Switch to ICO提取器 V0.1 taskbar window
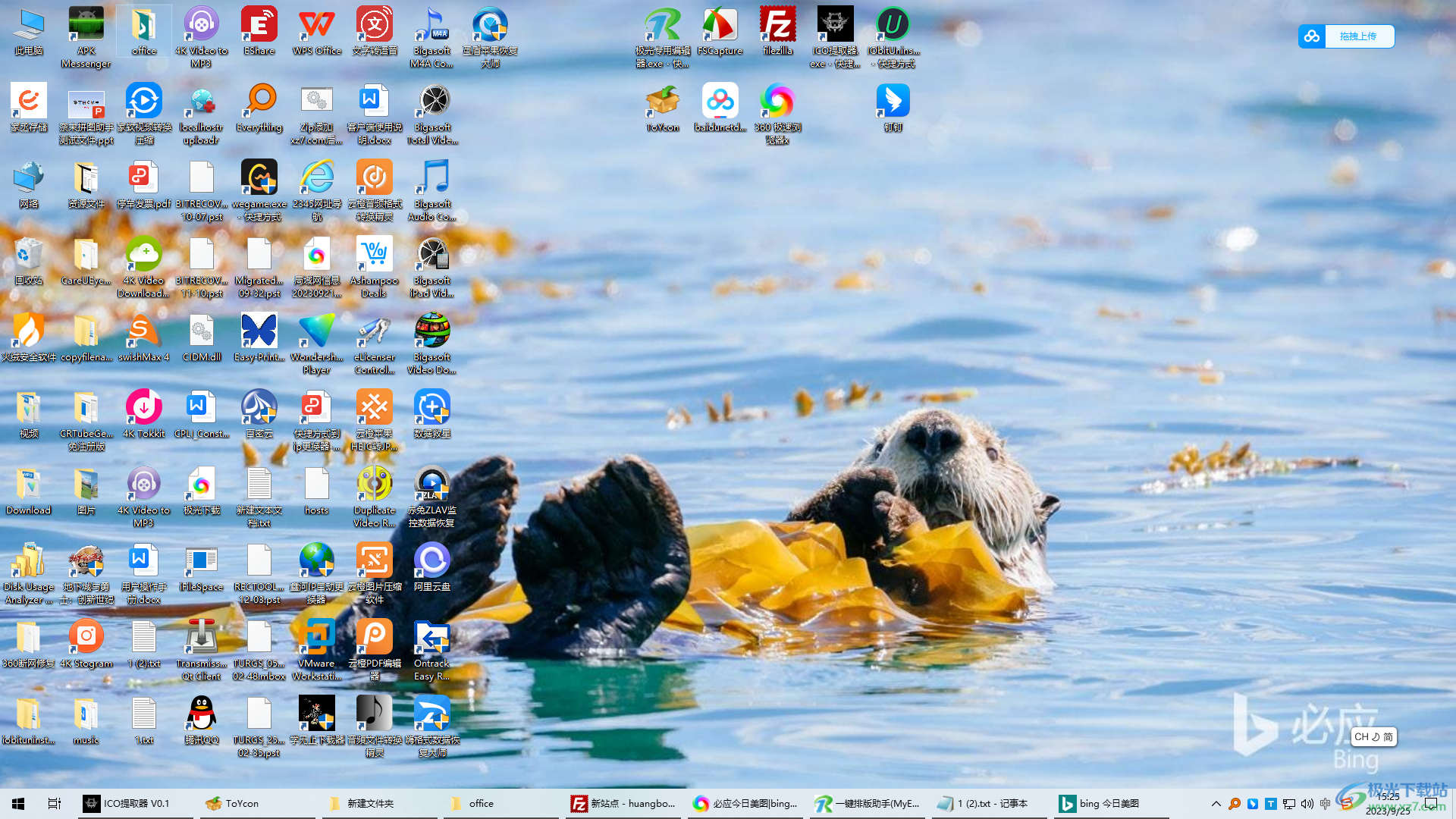 [136, 803]
